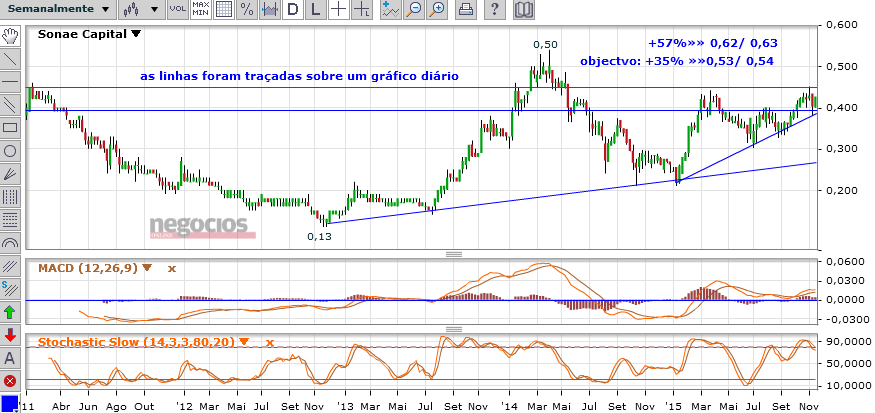
Task: Select the horizontal line tool
Action: coord(10,82)
